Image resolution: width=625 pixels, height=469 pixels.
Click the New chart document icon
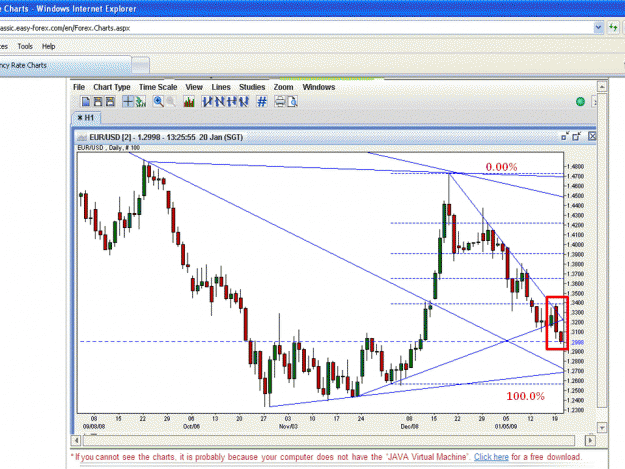(85, 102)
